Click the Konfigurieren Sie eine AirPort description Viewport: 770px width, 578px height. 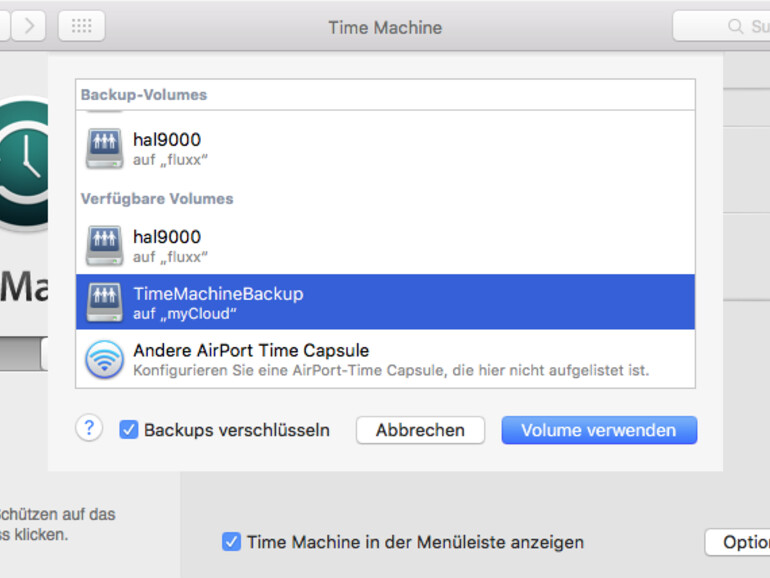[x=391, y=370]
